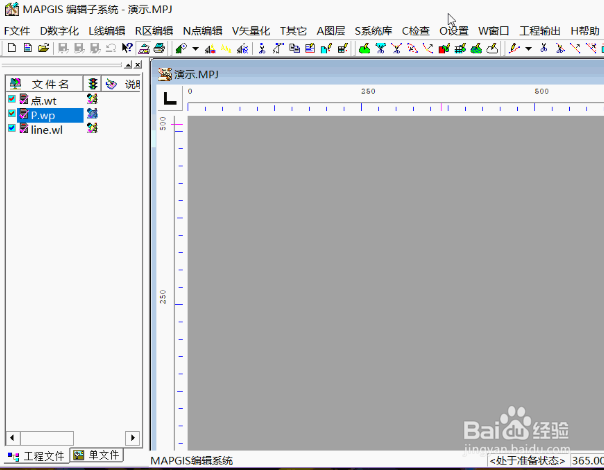Click the arrow-question-mark help icon
The image size is (604, 470).
127,48
